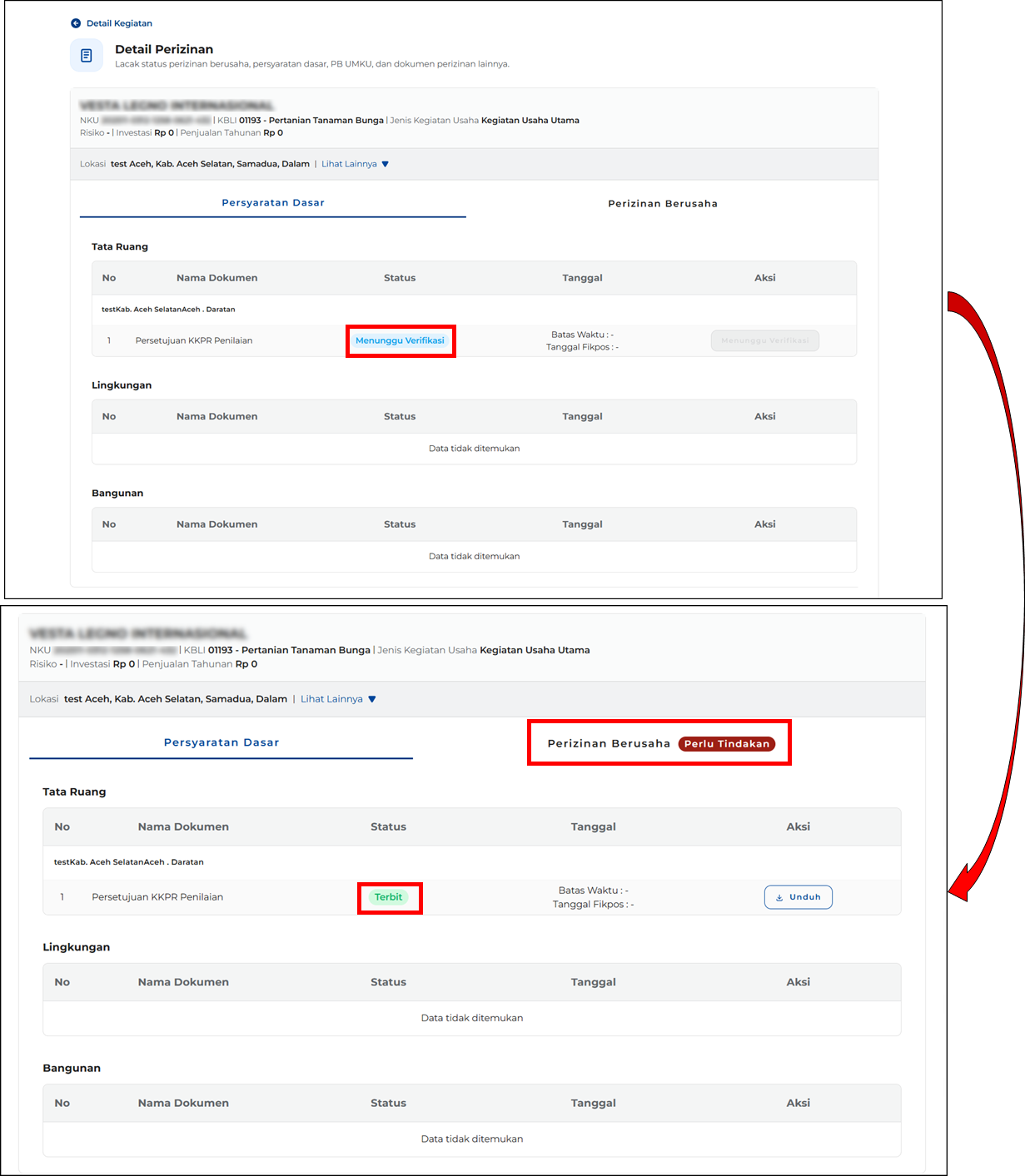Expand the location arrow in the Detail Perizinan page

coord(385,164)
